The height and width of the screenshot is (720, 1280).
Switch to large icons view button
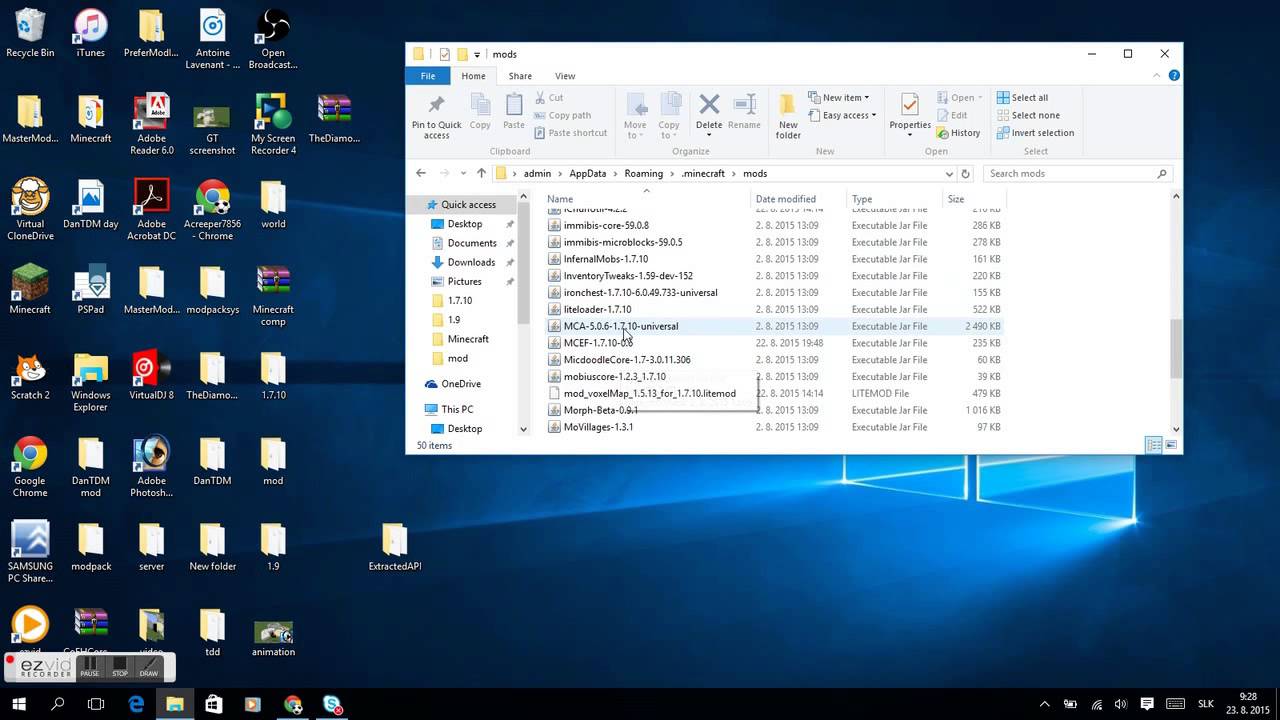click(1171, 445)
